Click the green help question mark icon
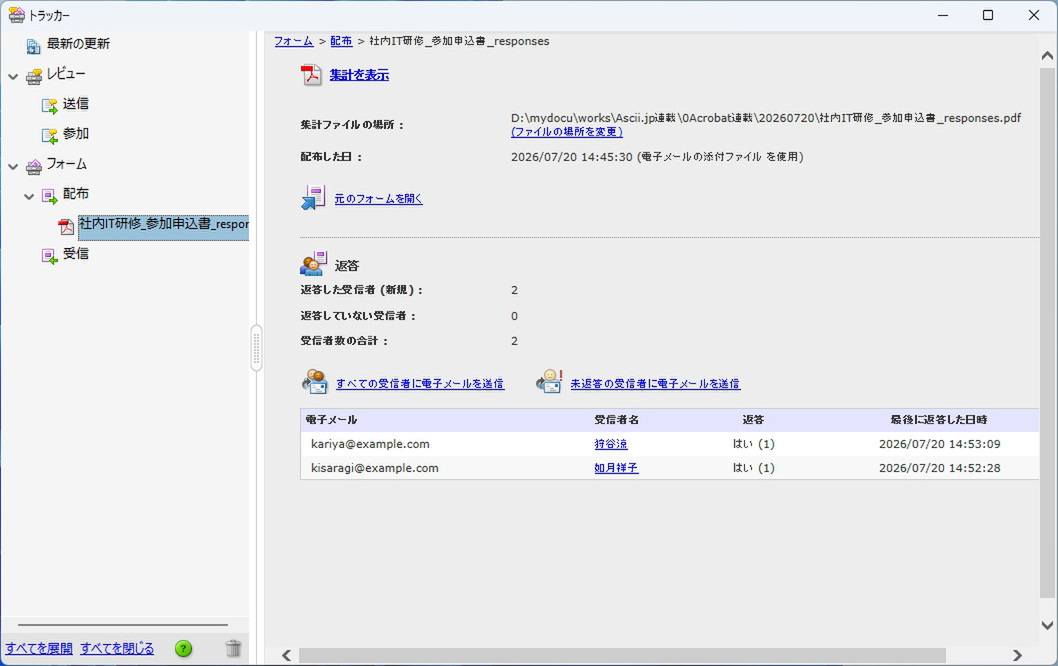Image resolution: width=1058 pixels, height=666 pixels. pyautogui.click(x=184, y=648)
